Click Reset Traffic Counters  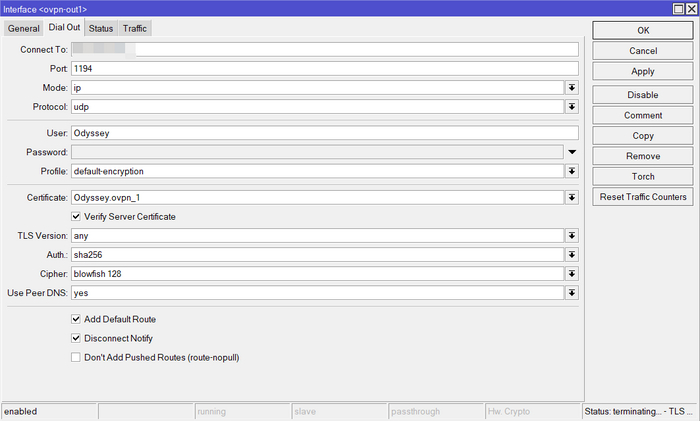643,198
